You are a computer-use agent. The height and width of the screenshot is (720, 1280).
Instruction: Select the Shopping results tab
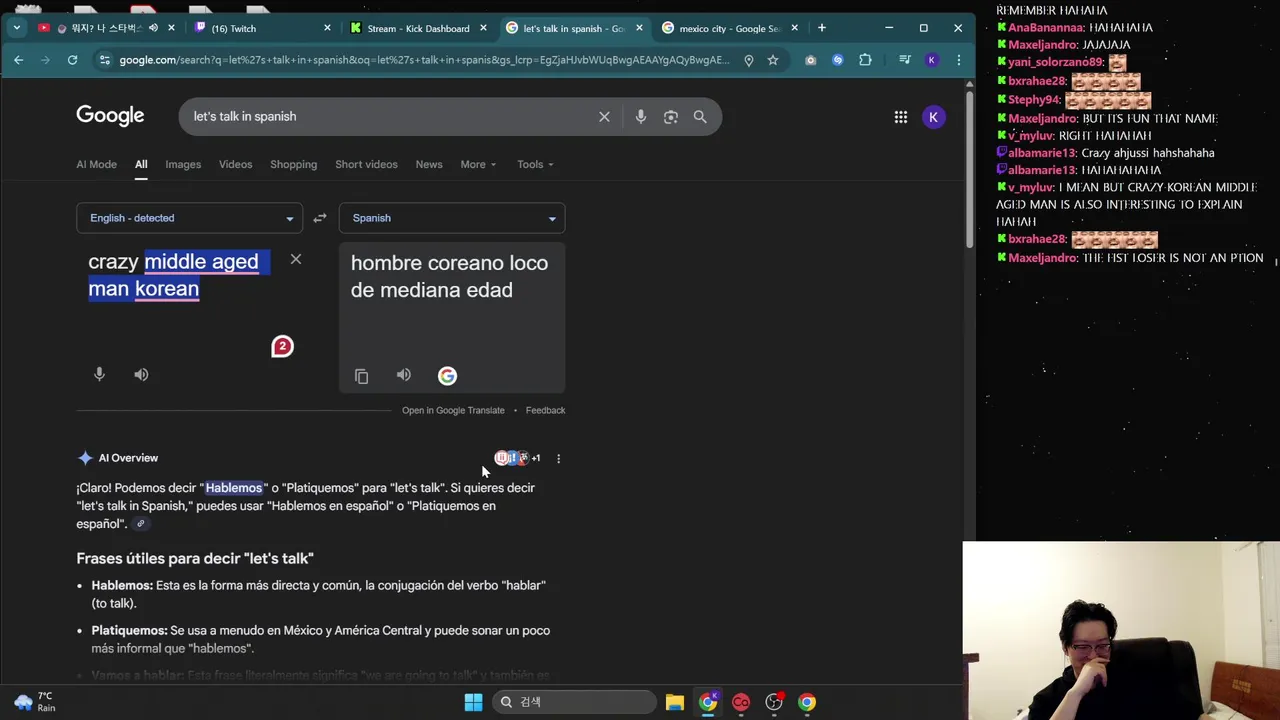[293, 164]
